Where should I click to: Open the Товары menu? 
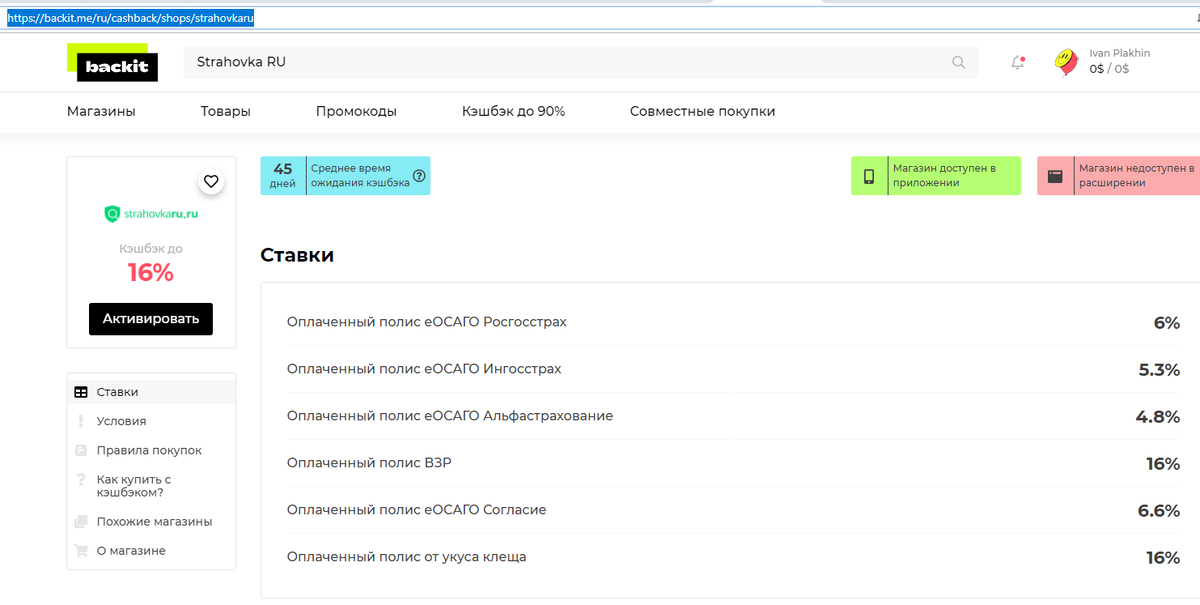tap(226, 112)
